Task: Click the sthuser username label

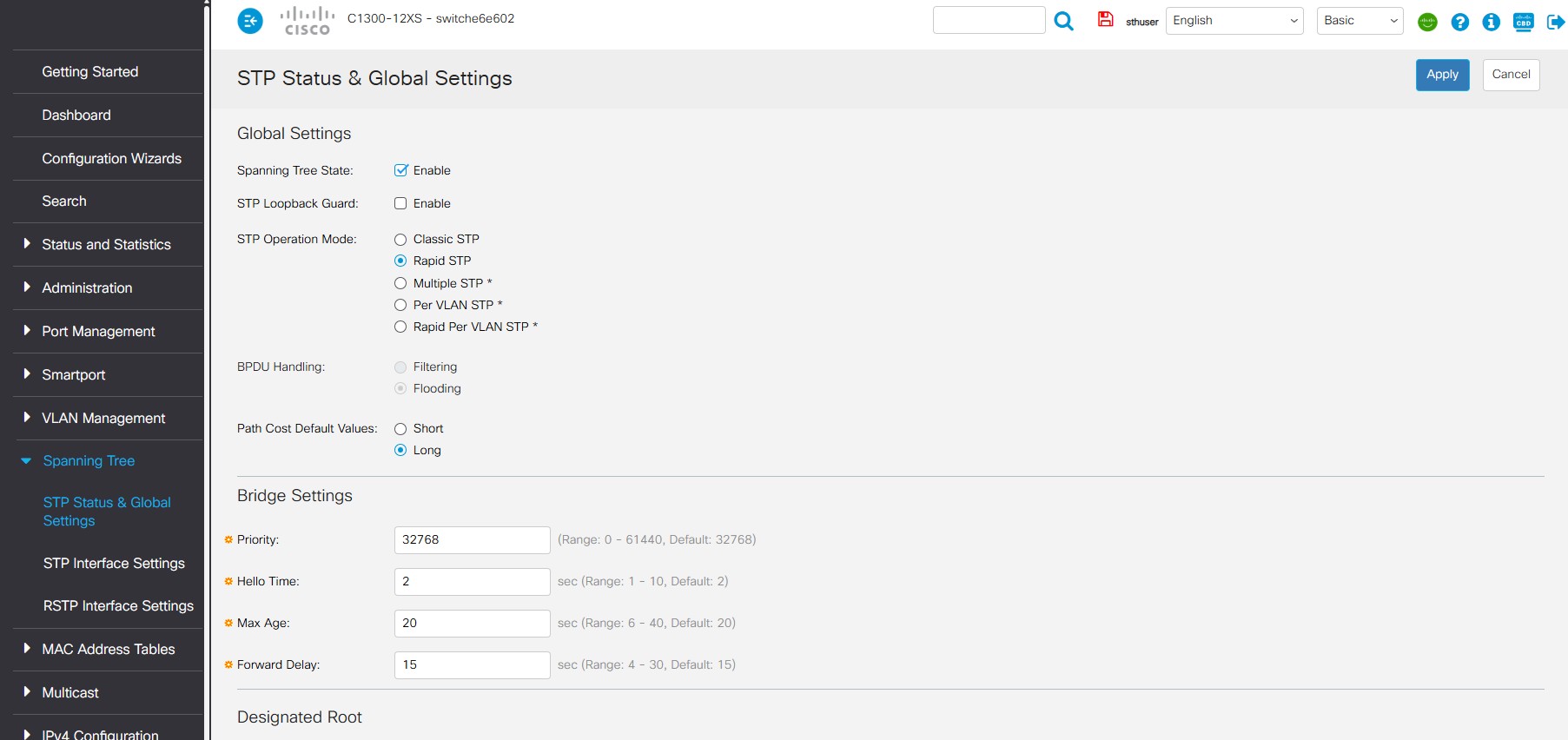Action: tap(1142, 22)
